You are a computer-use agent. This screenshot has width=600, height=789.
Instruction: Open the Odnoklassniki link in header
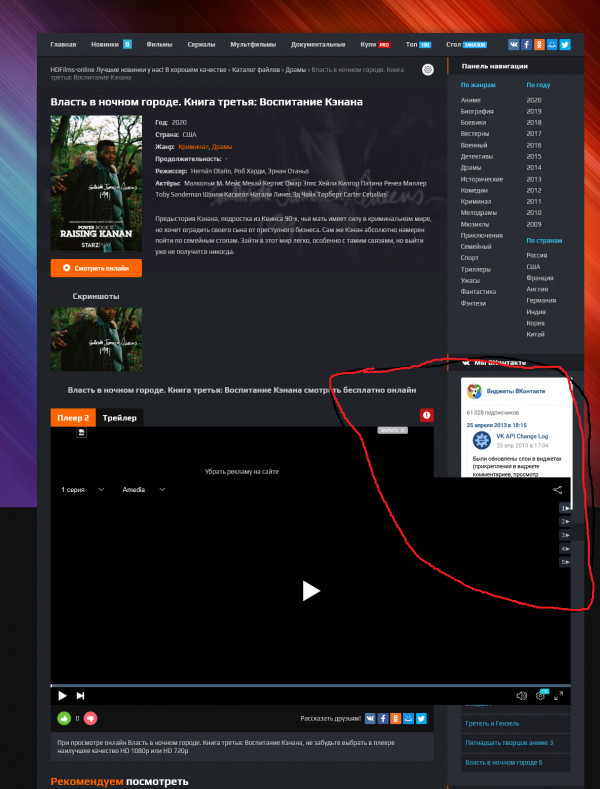[x=539, y=44]
